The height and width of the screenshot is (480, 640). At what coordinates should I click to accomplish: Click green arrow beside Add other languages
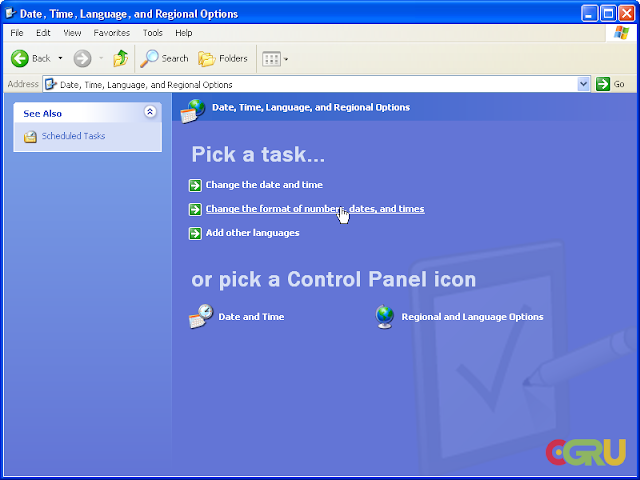(x=195, y=233)
